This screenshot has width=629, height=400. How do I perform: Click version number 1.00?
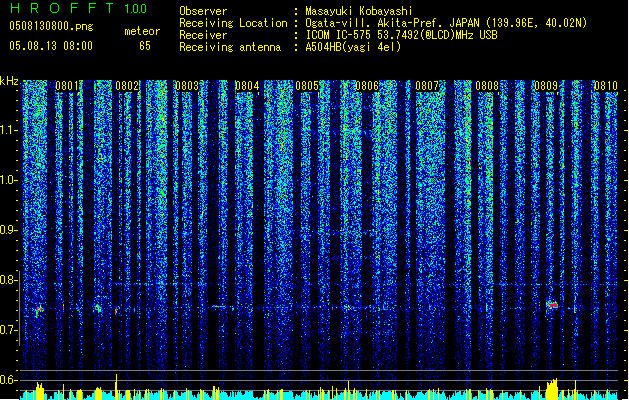point(135,8)
